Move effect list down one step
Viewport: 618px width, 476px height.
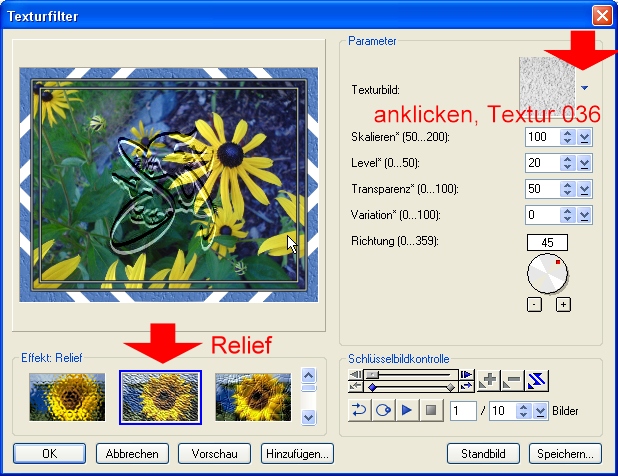[x=308, y=417]
